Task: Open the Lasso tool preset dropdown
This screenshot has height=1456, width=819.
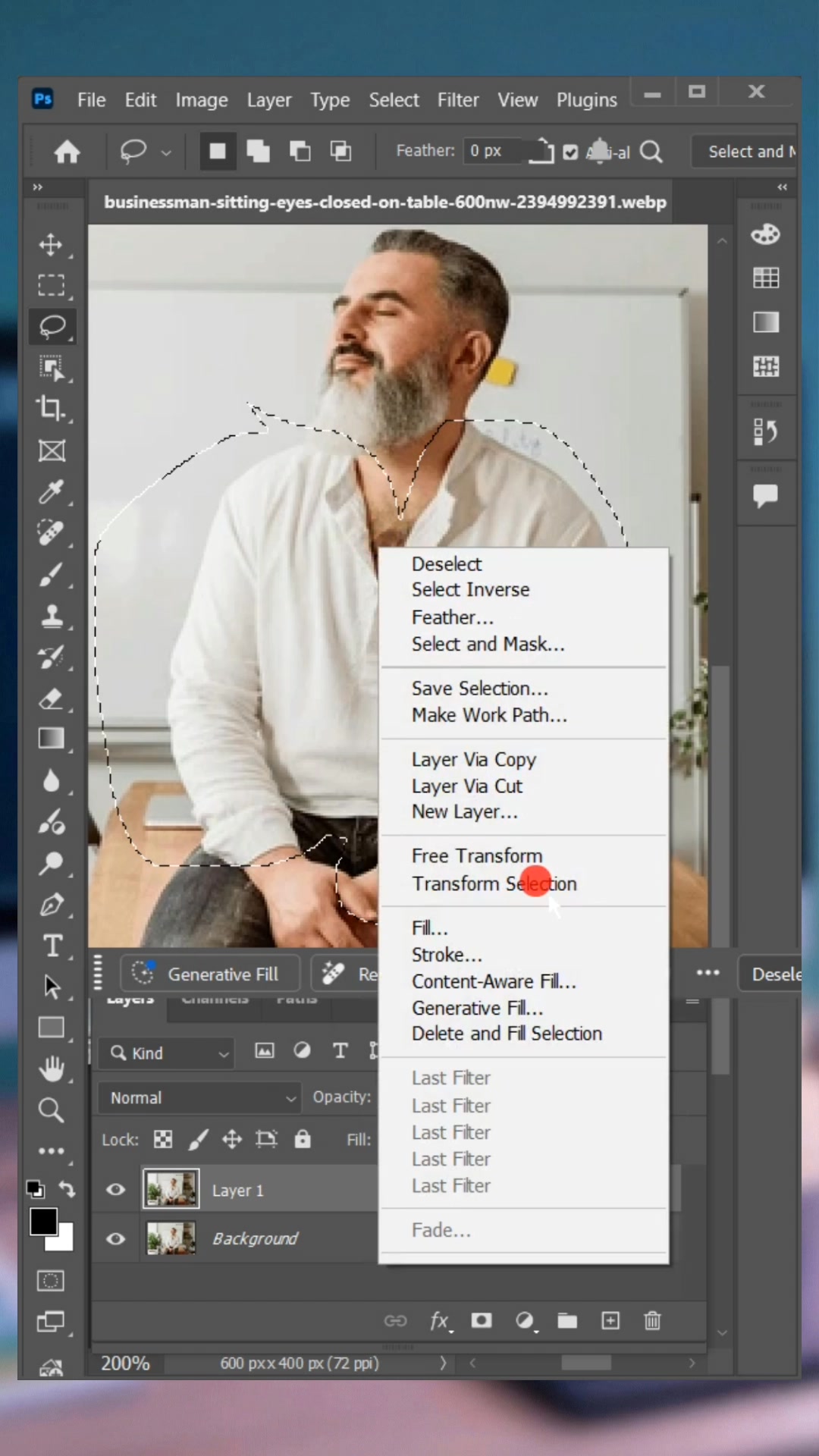Action: coord(166,152)
